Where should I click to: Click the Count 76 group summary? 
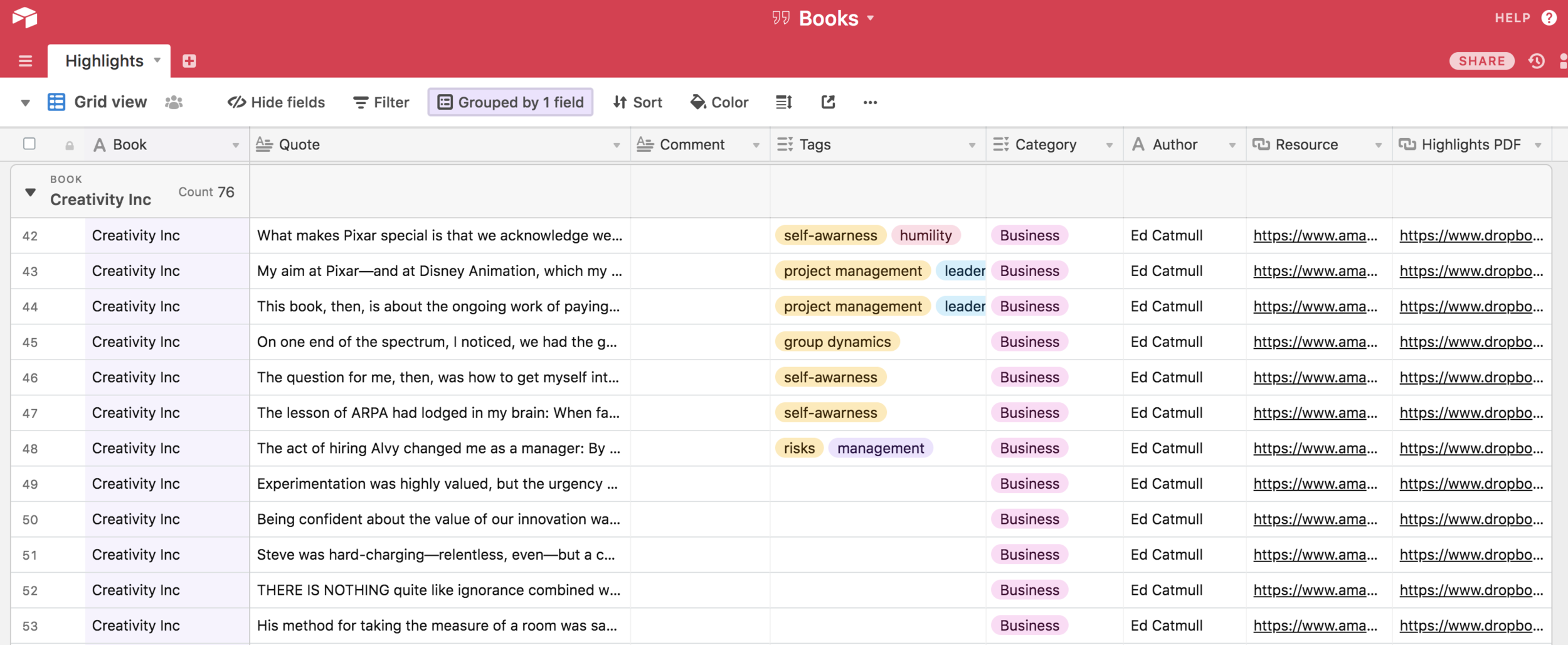206,192
